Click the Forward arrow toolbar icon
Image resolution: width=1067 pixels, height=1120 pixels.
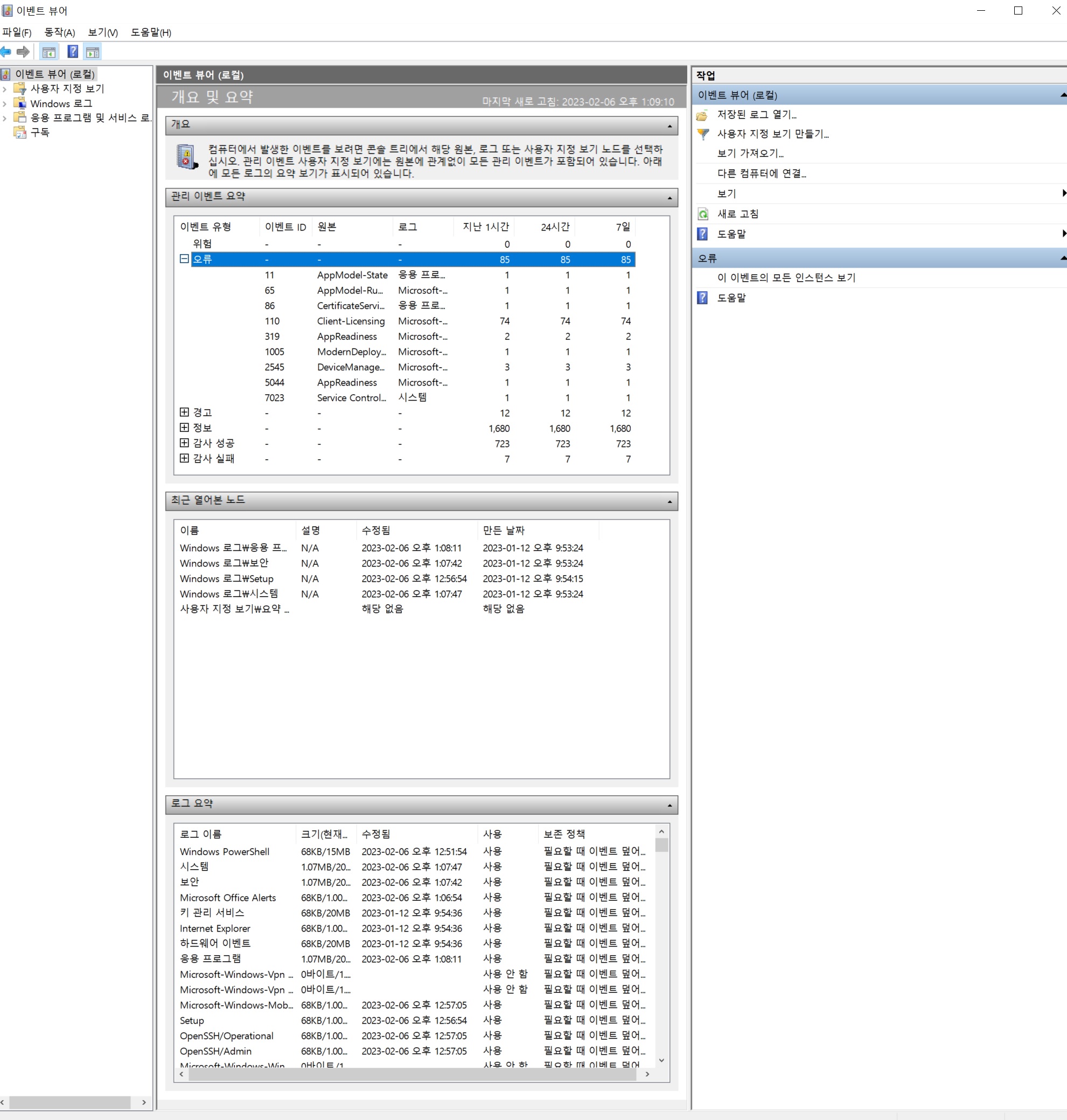(x=23, y=52)
